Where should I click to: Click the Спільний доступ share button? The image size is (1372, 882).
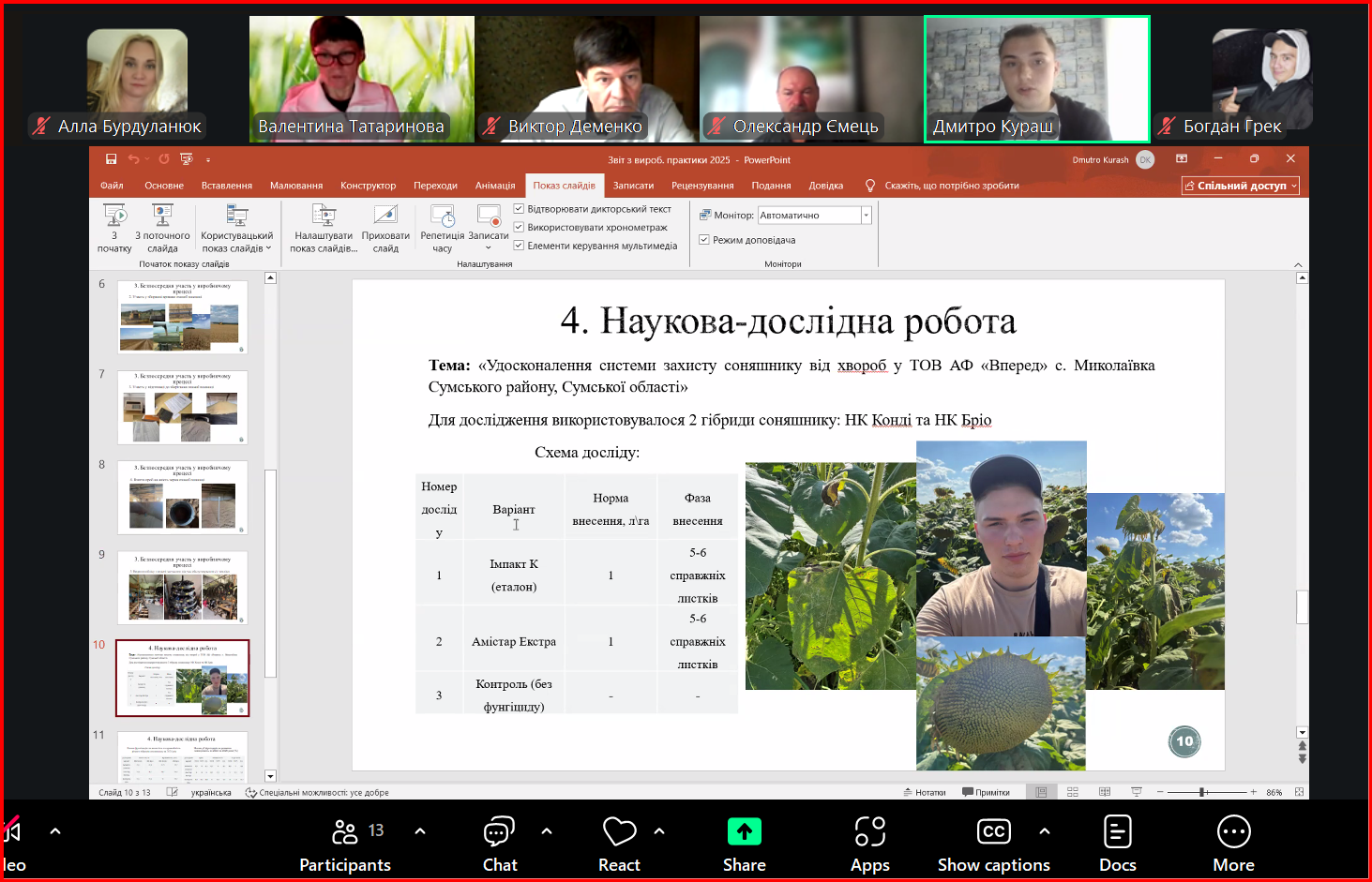1240,186
